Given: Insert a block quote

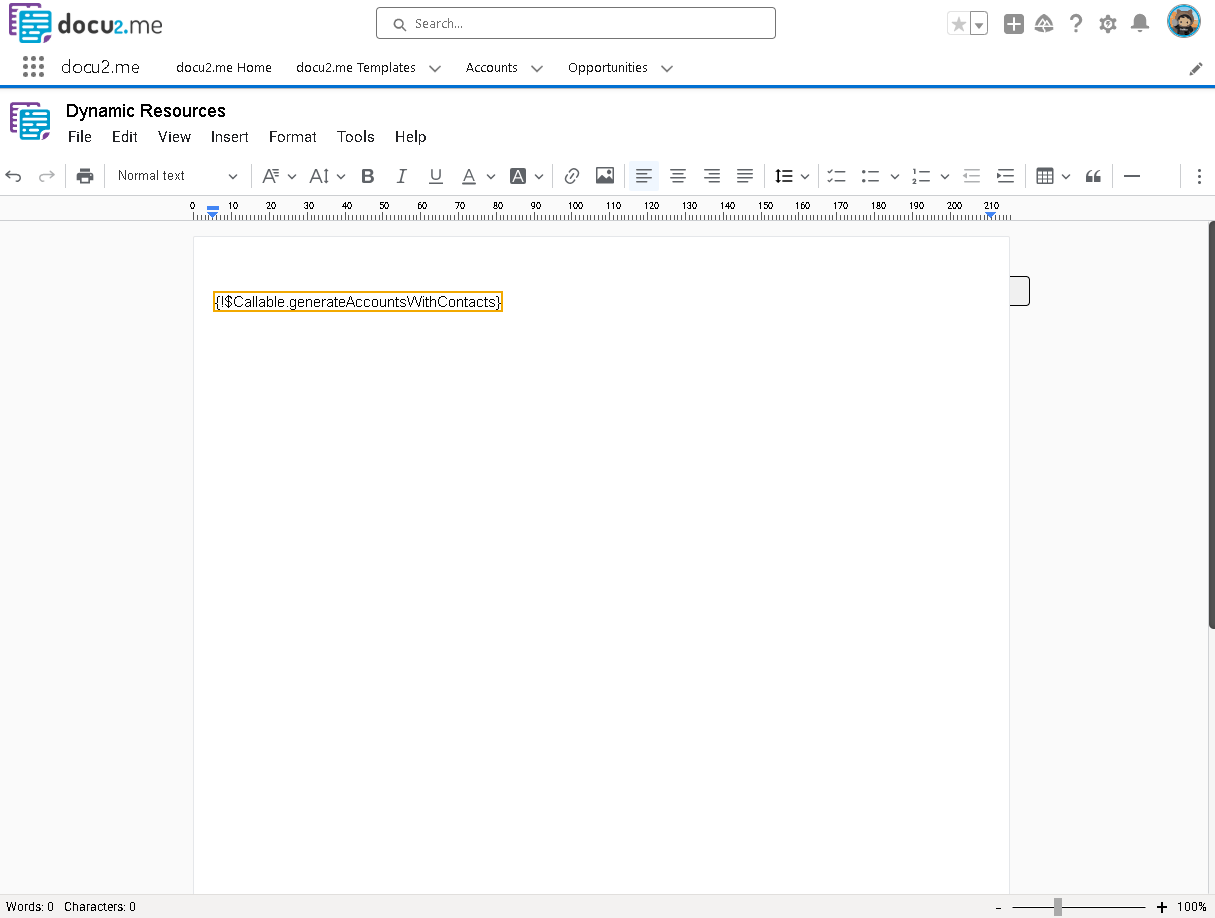Looking at the screenshot, I should pyautogui.click(x=1094, y=176).
